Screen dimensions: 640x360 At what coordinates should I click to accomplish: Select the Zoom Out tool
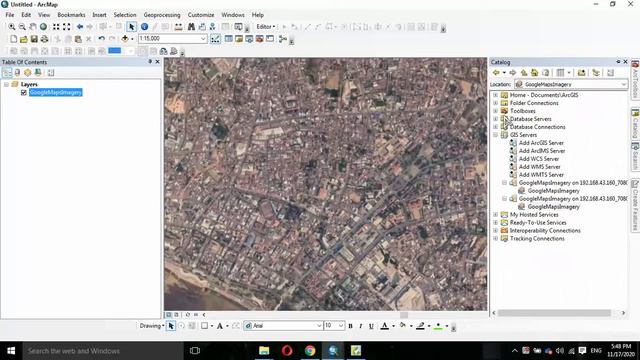click(x=22, y=27)
